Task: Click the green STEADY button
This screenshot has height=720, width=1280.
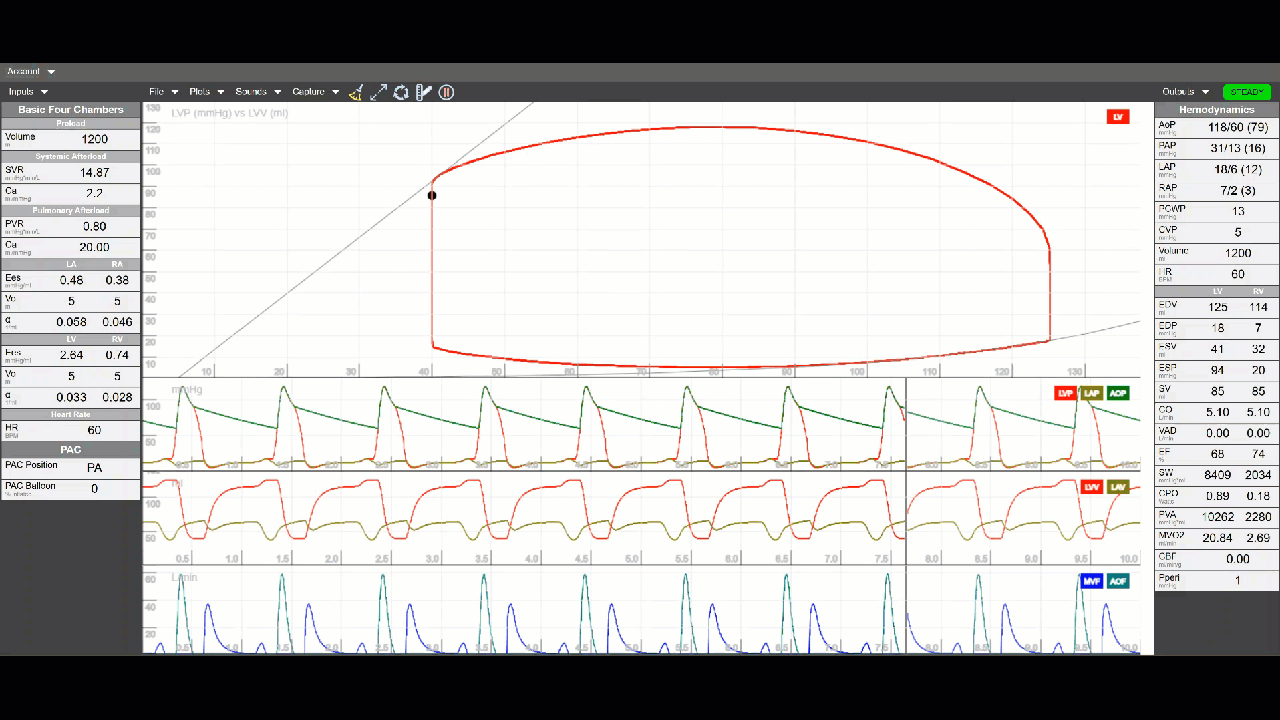Action: [1246, 92]
